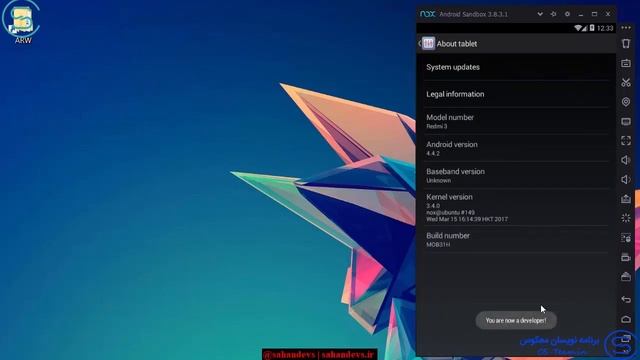Viewport: 640px width, 360px height.
Task: Go to Android home via sidebar home icon
Action: click(x=626, y=319)
